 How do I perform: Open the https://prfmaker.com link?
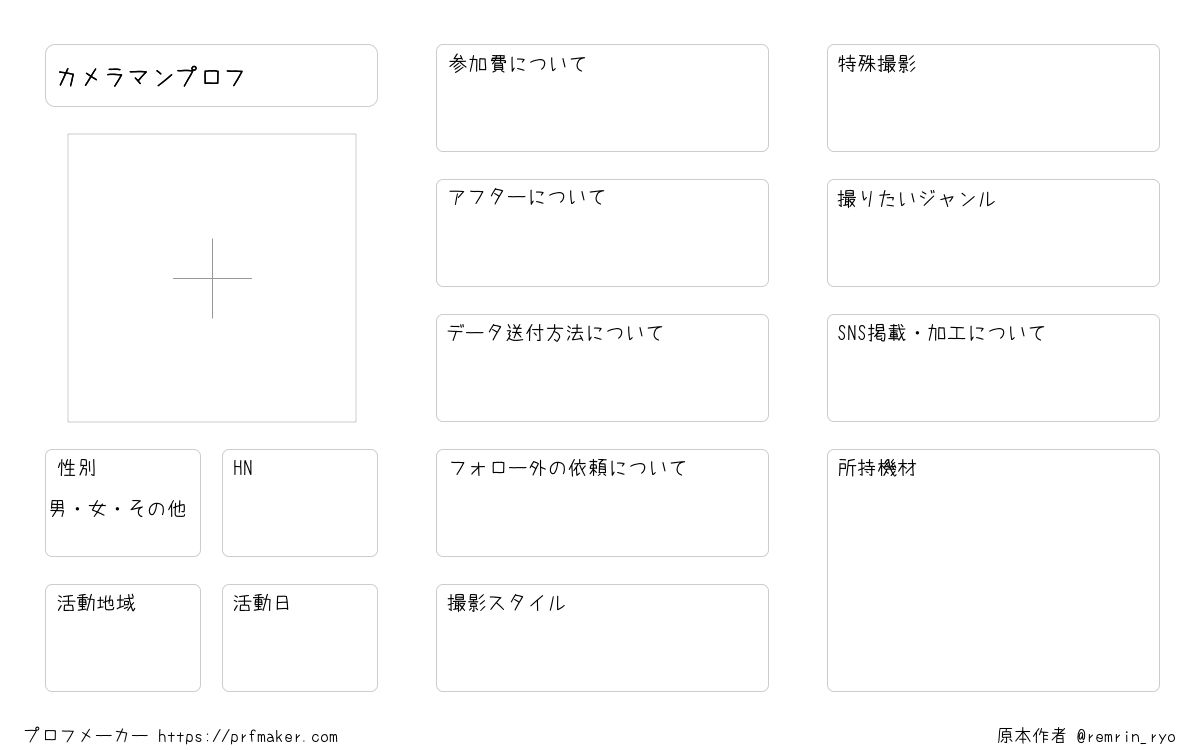[x=248, y=737]
